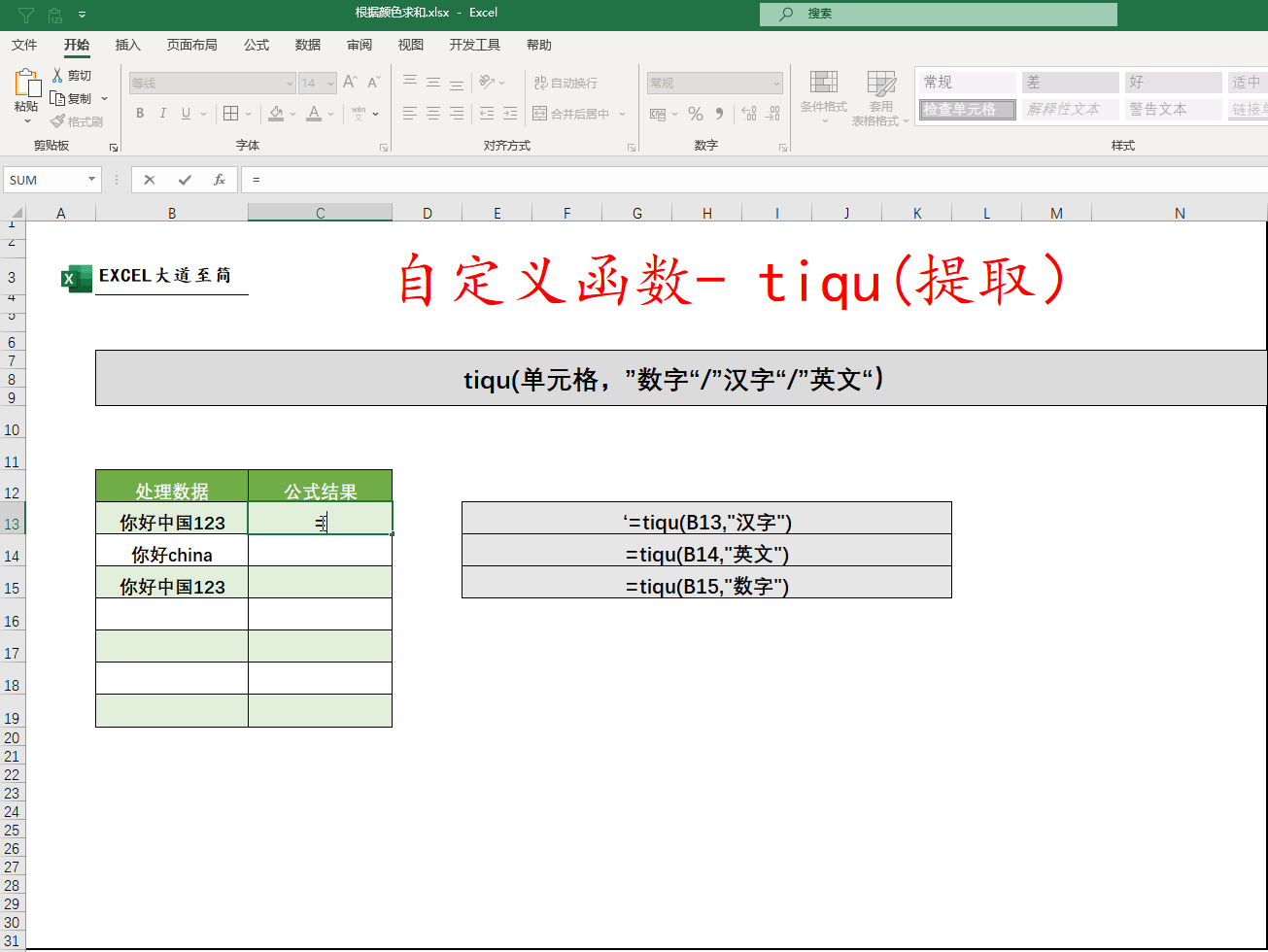
Task: Cancel formula entry with the X button
Action: pyautogui.click(x=150, y=180)
